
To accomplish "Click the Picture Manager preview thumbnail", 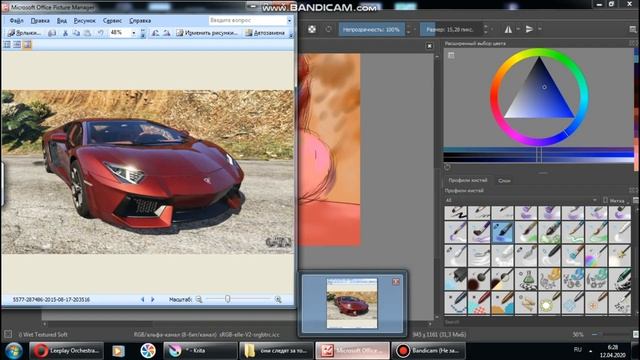I will [352, 303].
